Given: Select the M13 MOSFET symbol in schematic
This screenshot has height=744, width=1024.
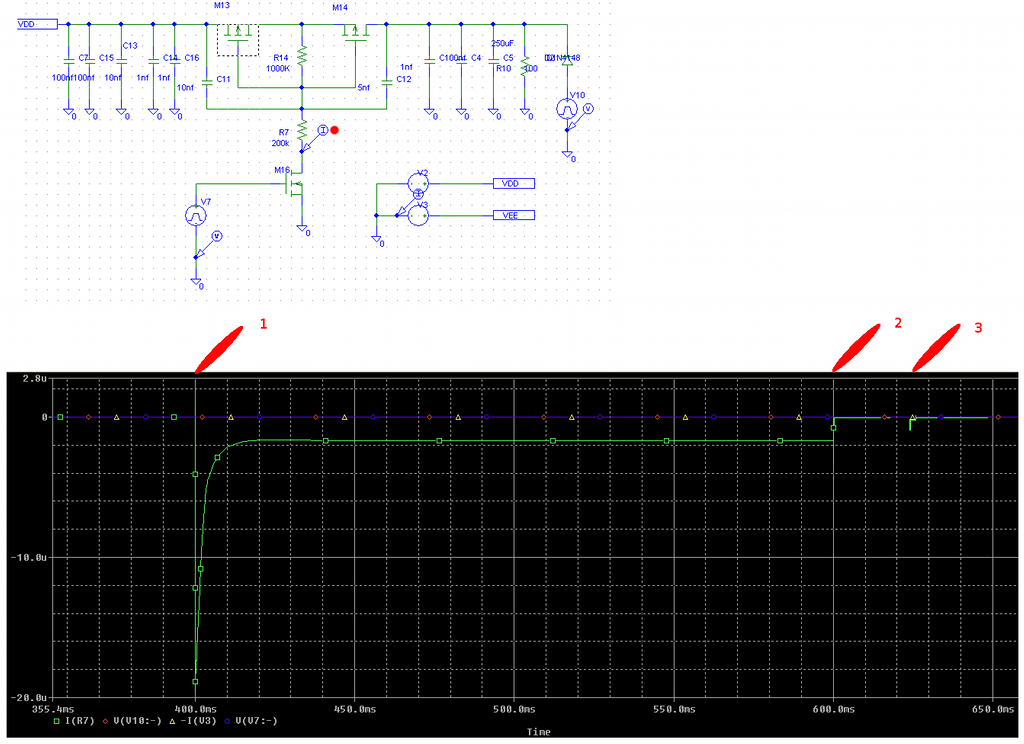Looking at the screenshot, I should click(x=238, y=39).
